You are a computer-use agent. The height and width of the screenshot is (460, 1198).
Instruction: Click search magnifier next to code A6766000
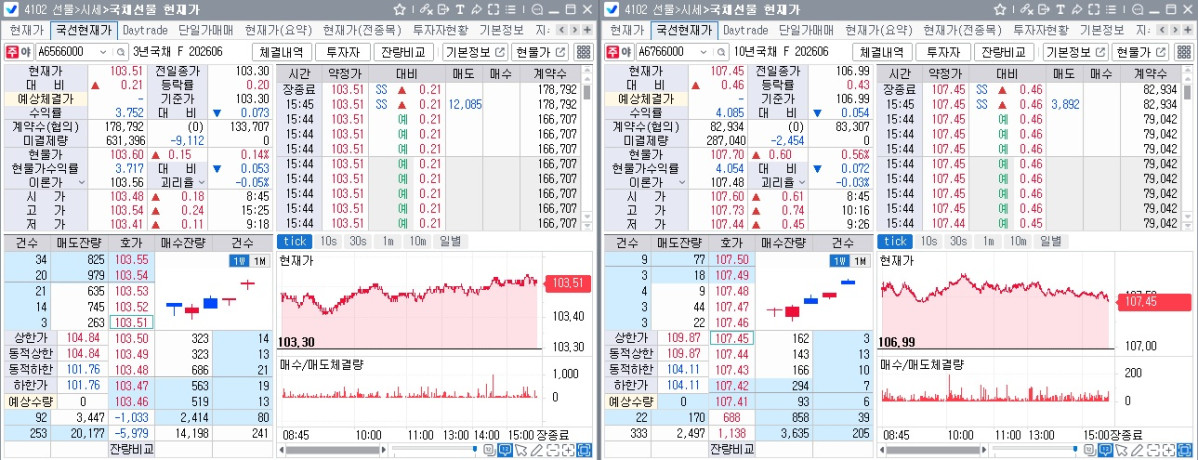pos(720,52)
